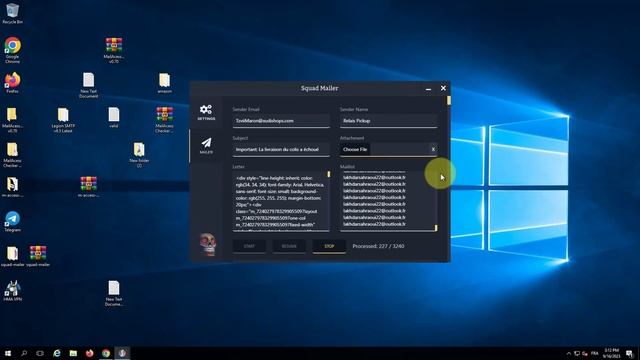
Task: Open Task View from the taskbar
Action: tap(40, 353)
